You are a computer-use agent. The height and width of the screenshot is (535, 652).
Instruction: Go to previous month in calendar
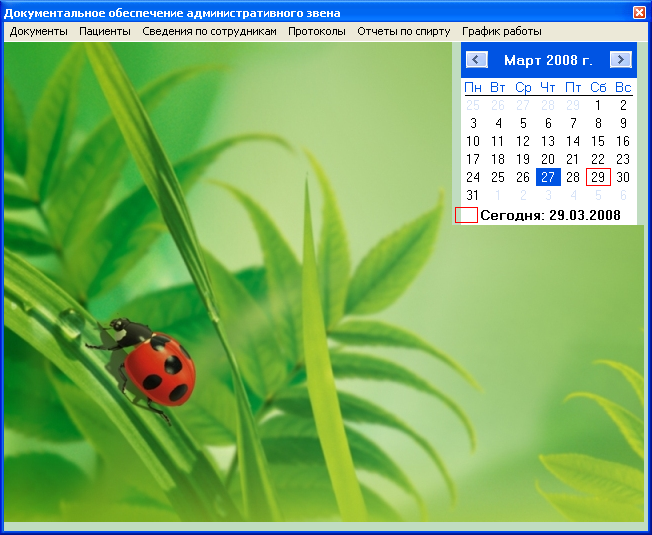point(477,59)
